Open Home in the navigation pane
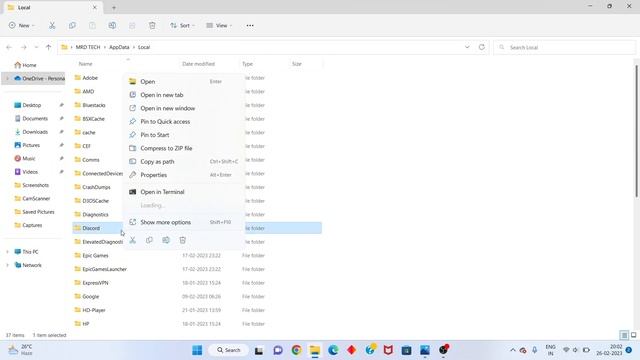Viewport: 640px width, 360px height. pyautogui.click(x=25, y=65)
